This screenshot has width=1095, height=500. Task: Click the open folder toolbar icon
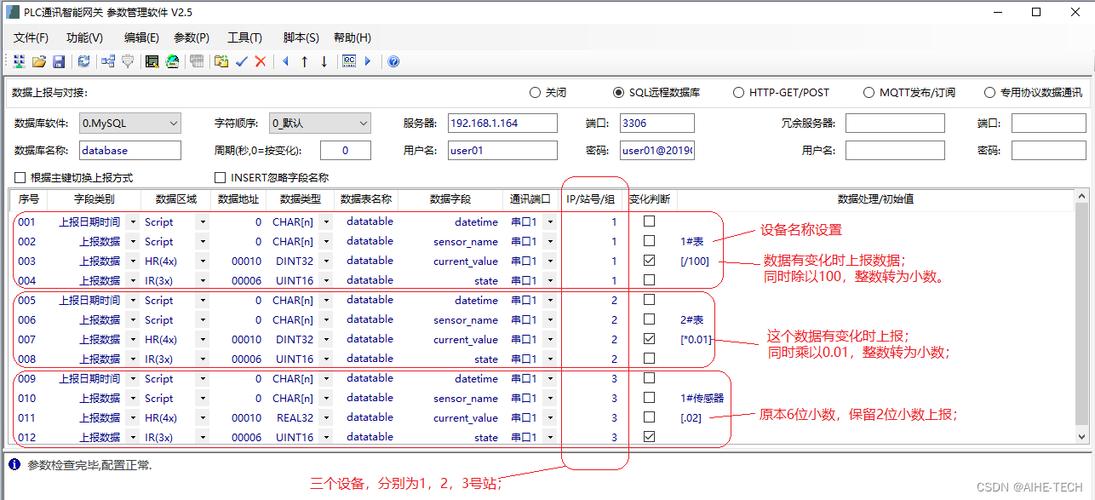tap(39, 61)
